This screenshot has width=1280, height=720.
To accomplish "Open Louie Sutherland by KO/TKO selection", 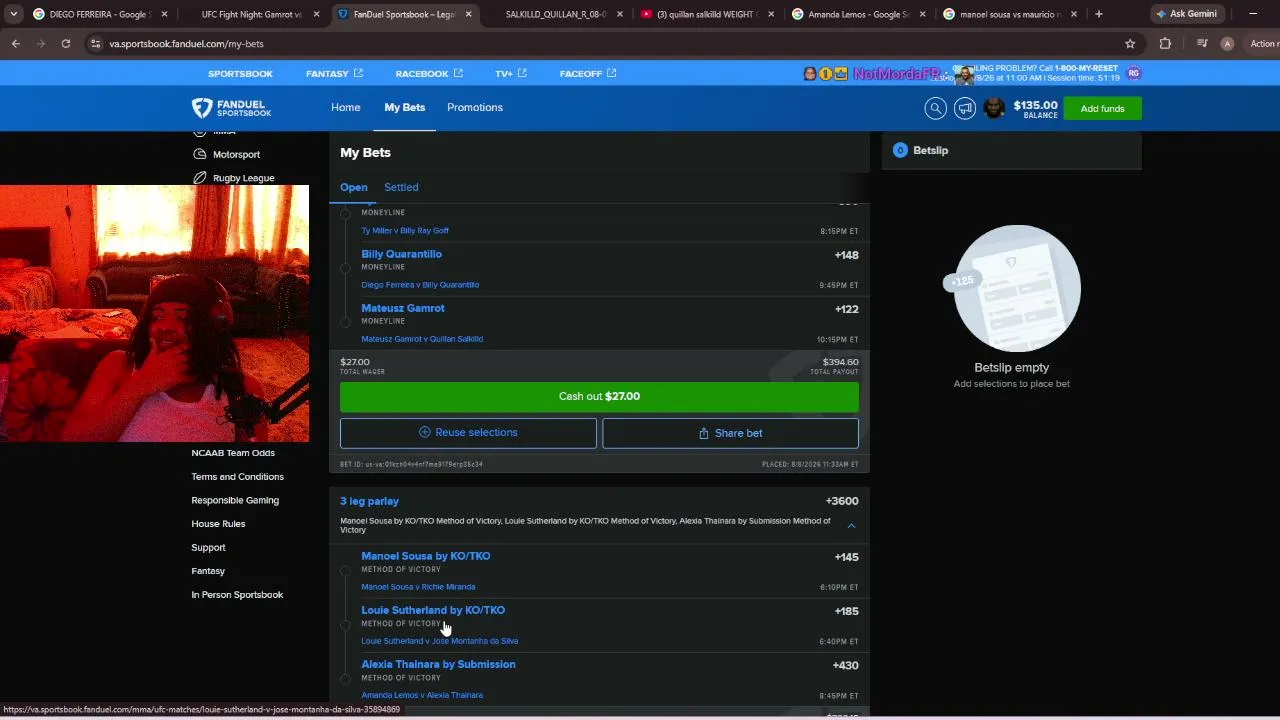I will 433,610.
